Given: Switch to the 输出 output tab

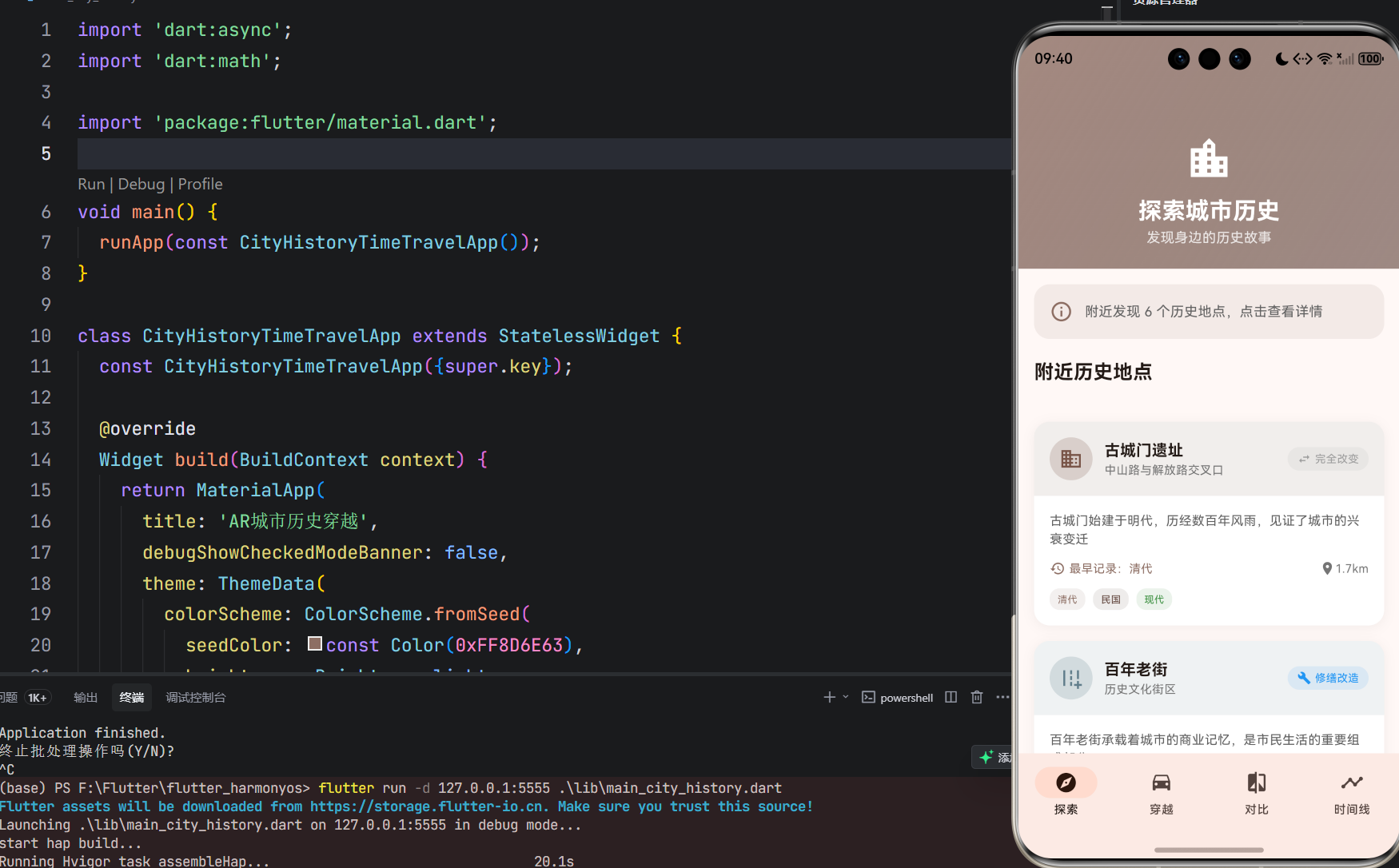Looking at the screenshot, I should click(x=86, y=697).
